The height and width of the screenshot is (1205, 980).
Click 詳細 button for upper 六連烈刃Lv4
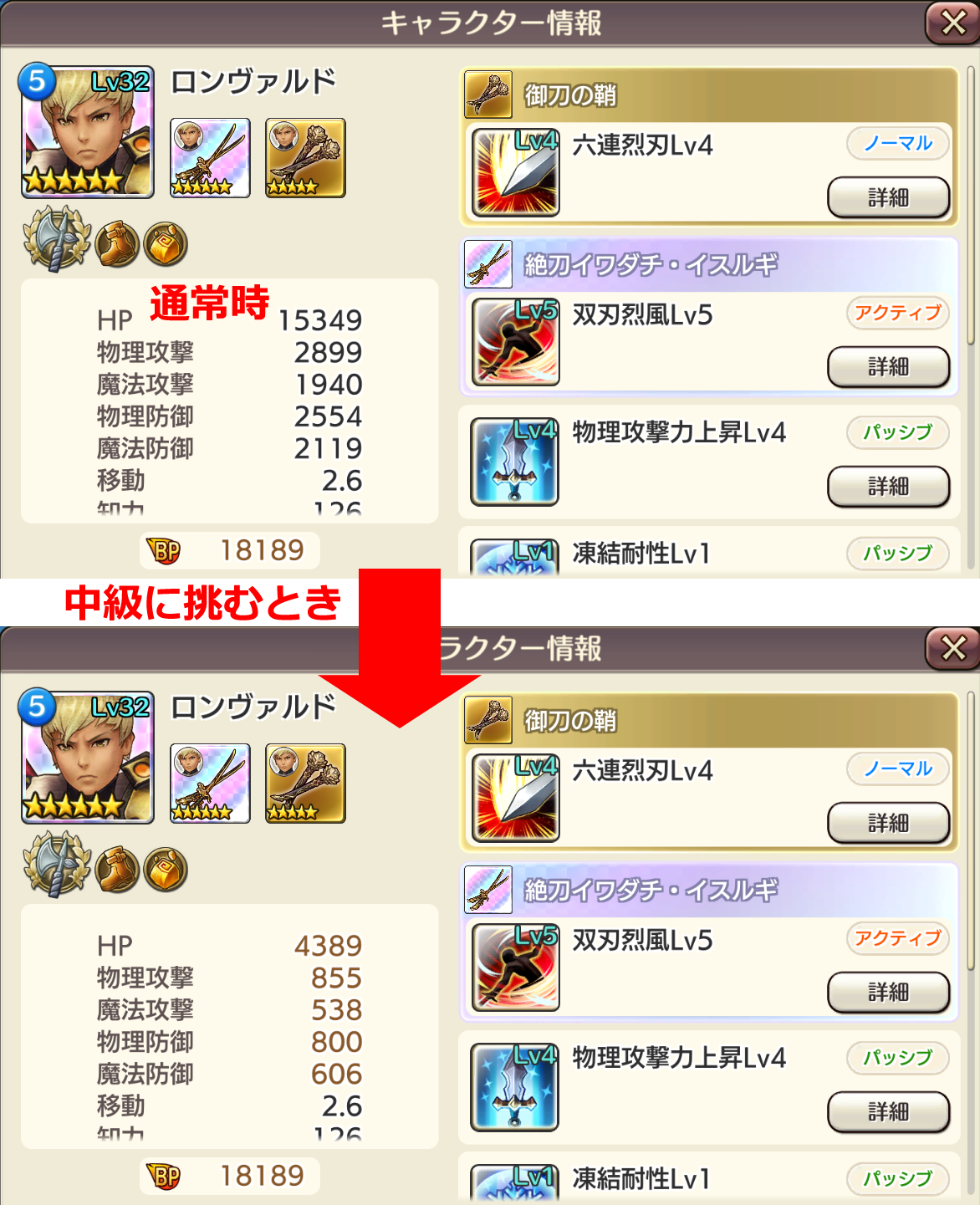point(888,198)
